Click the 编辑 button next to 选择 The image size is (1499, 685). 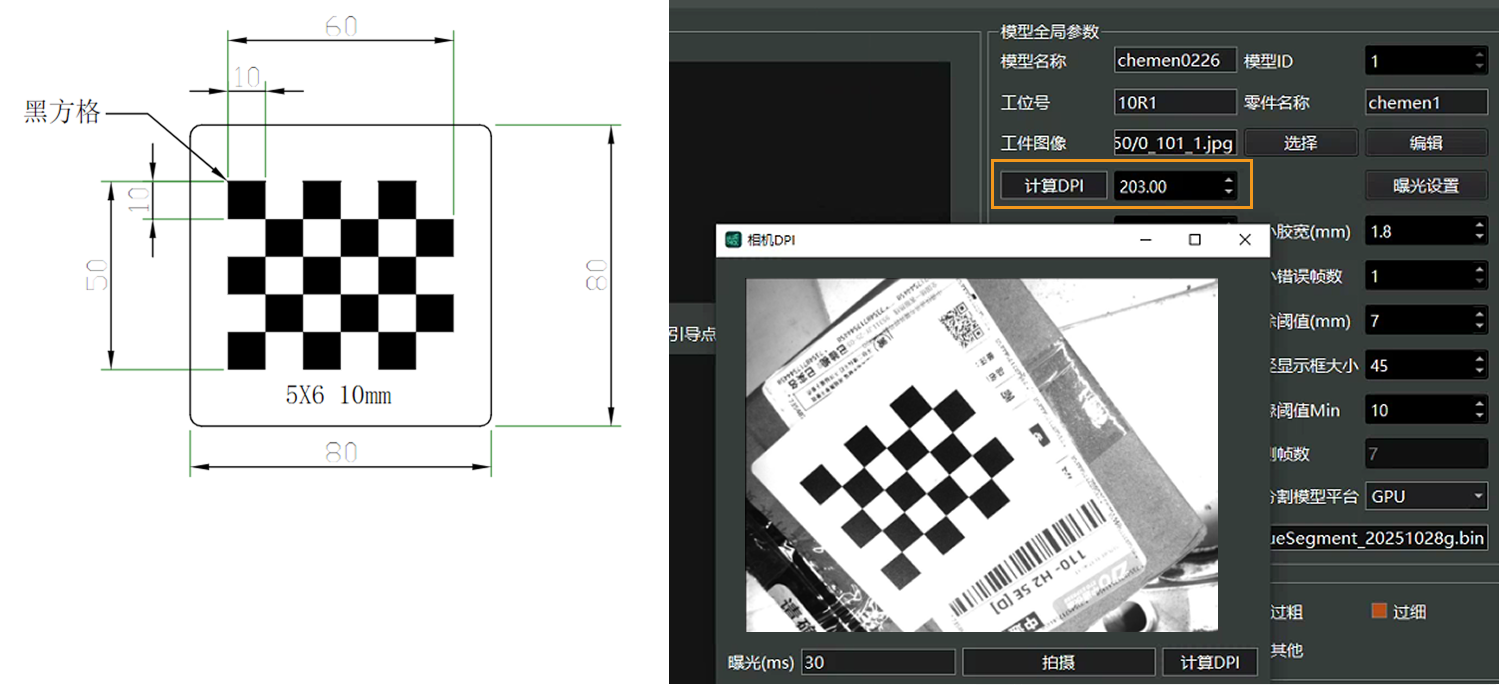(x=1426, y=143)
